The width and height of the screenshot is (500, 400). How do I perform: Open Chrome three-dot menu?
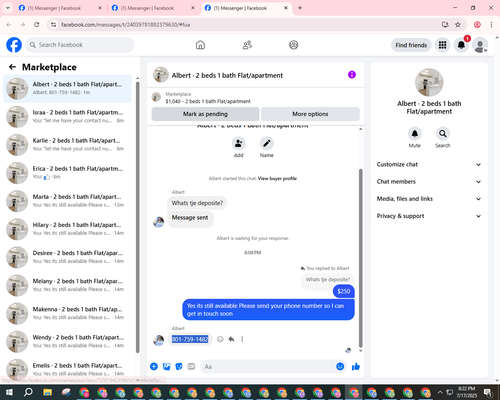coord(491,25)
